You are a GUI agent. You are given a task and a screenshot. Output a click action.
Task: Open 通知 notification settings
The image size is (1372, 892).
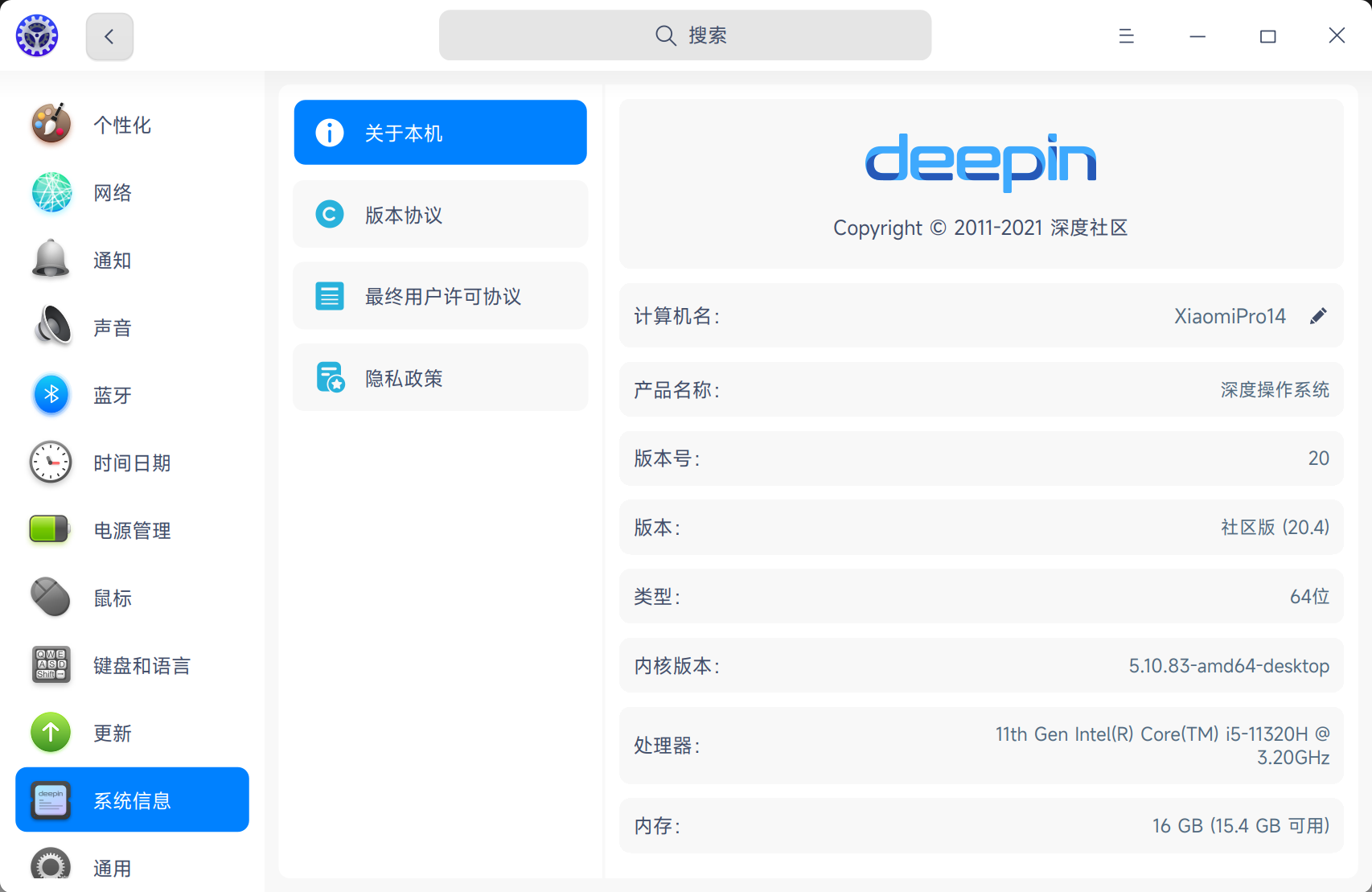pyautogui.click(x=112, y=260)
